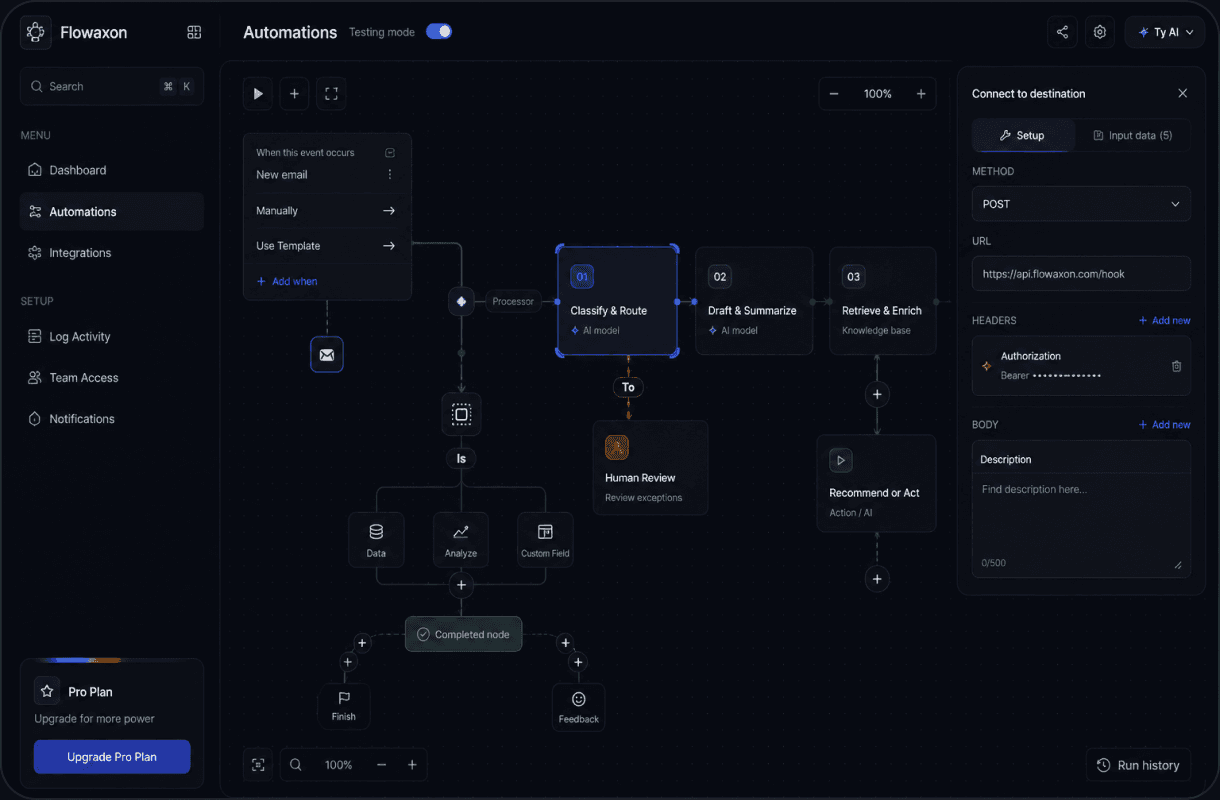Click the To connector label
The image size is (1220, 800).
pos(628,387)
